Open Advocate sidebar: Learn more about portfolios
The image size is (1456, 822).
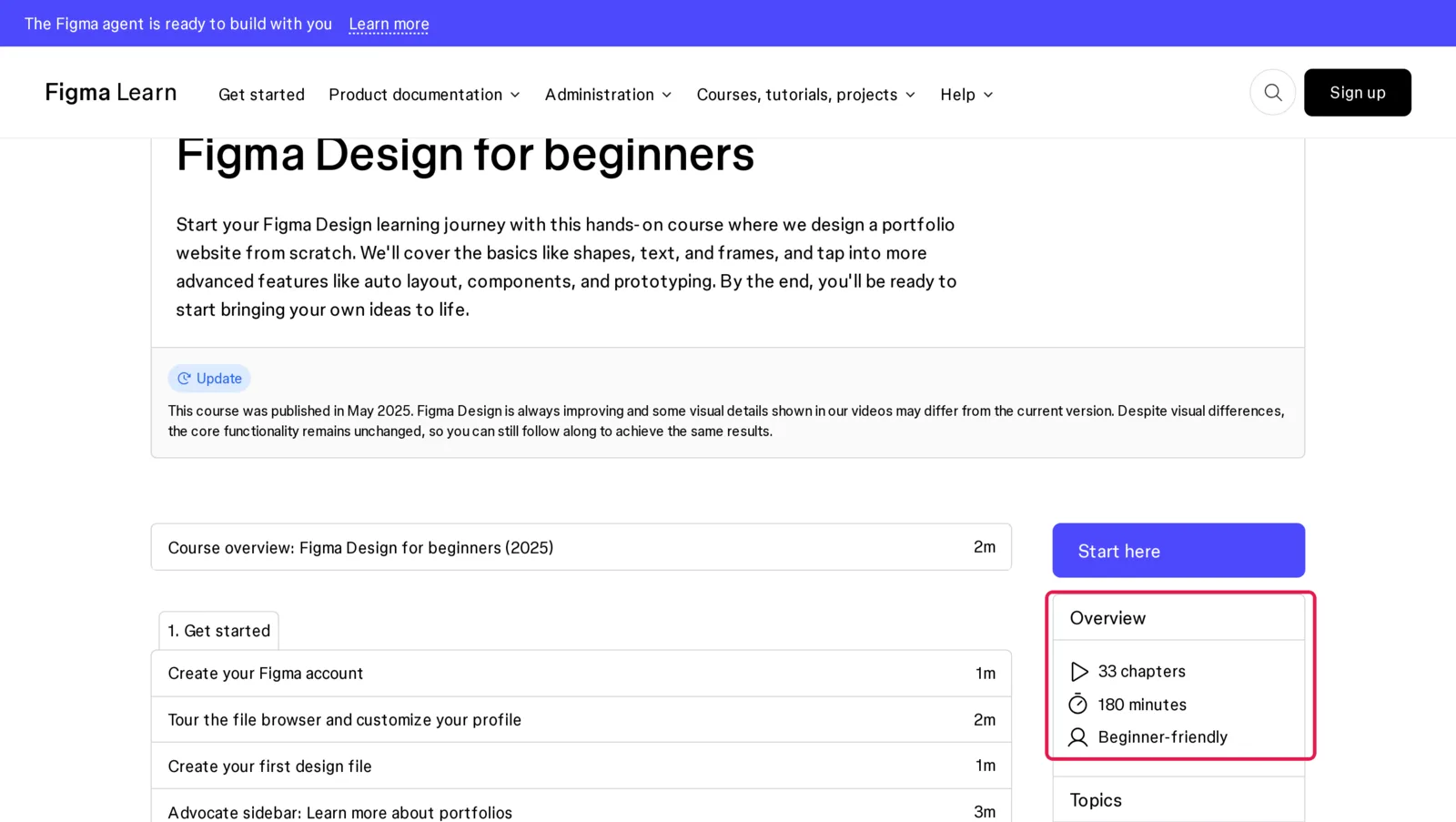(581, 807)
